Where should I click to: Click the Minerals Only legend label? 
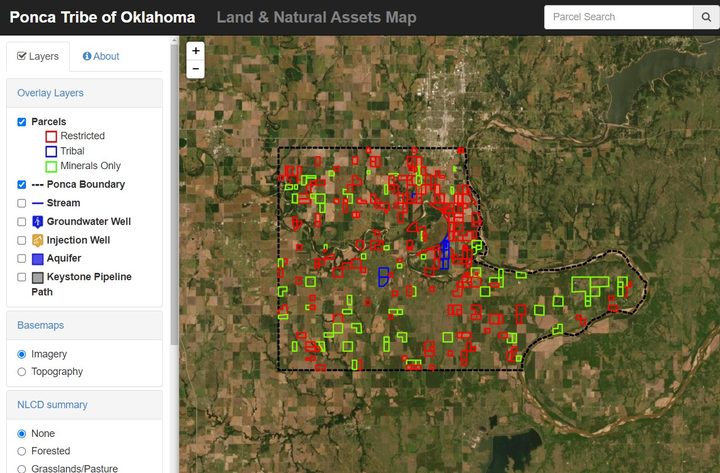[x=90, y=166]
